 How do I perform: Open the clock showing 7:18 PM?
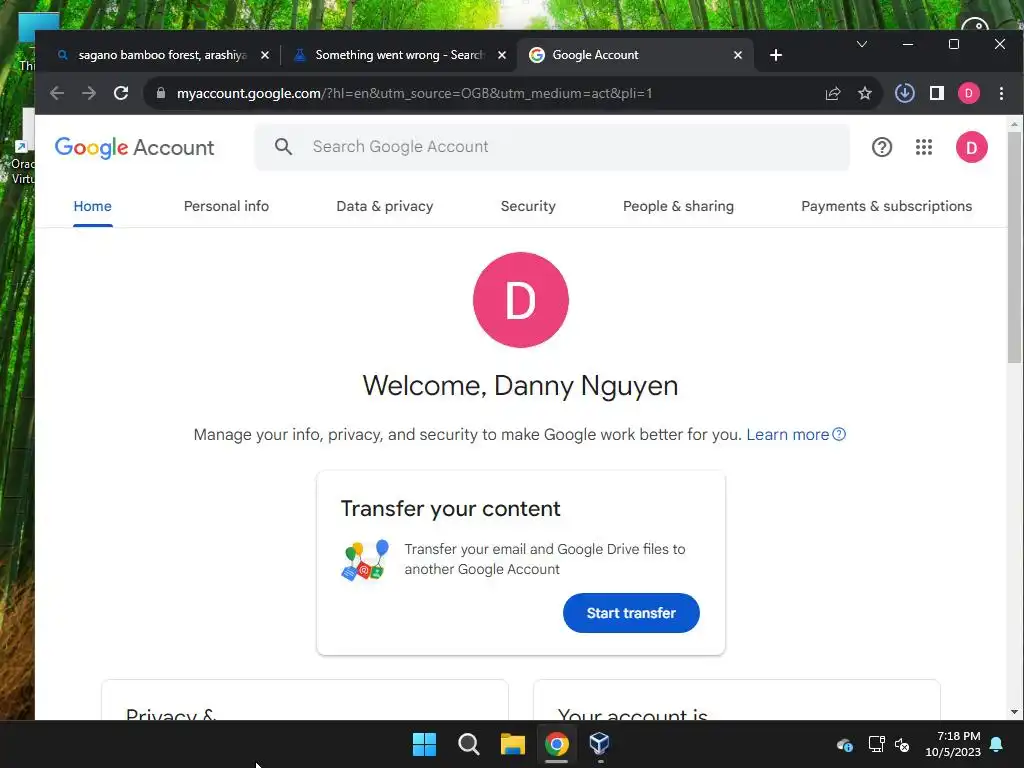tap(953, 744)
